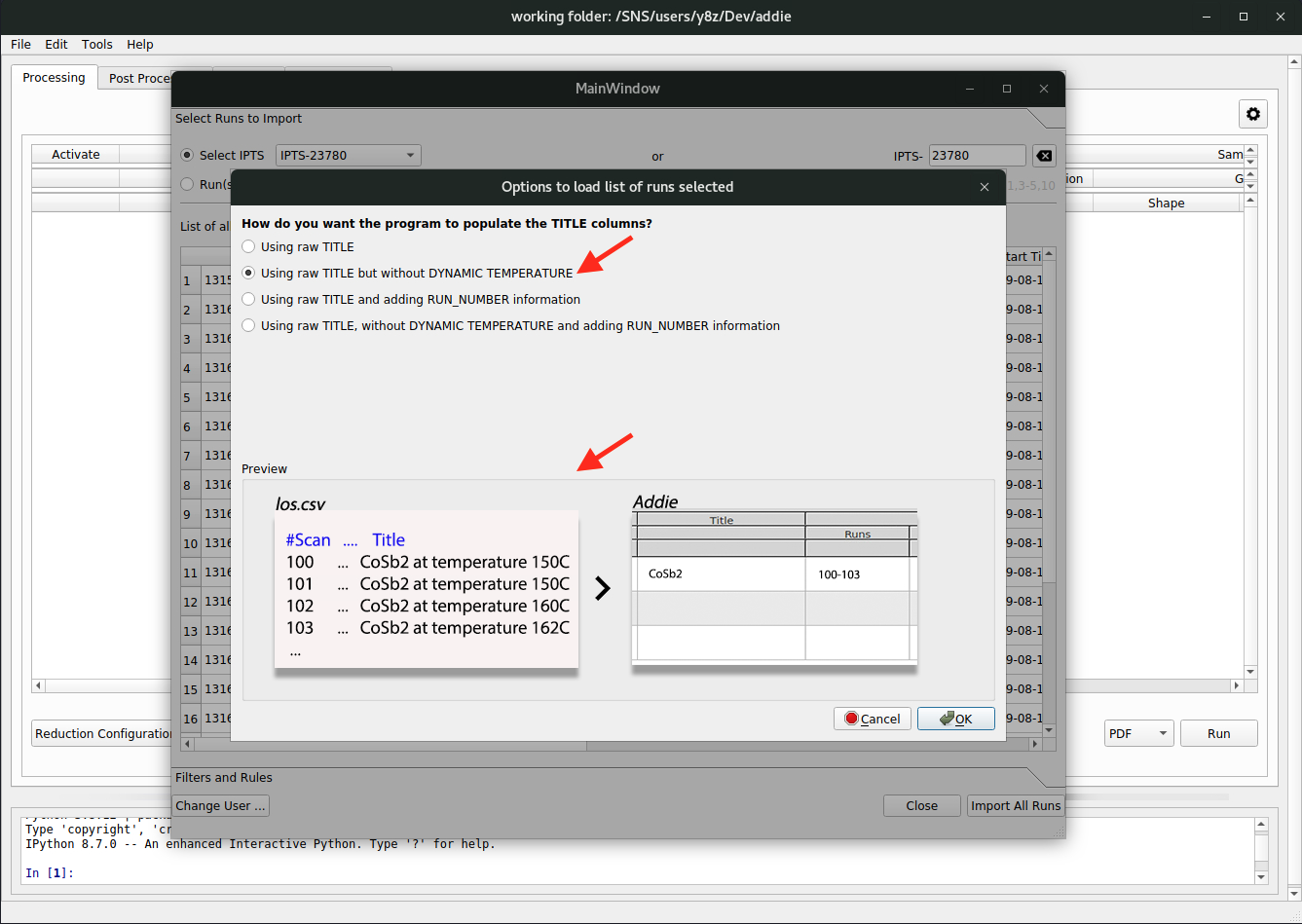Maximize the MainWindow dialog
The height and width of the screenshot is (924, 1302).
coord(1007,89)
